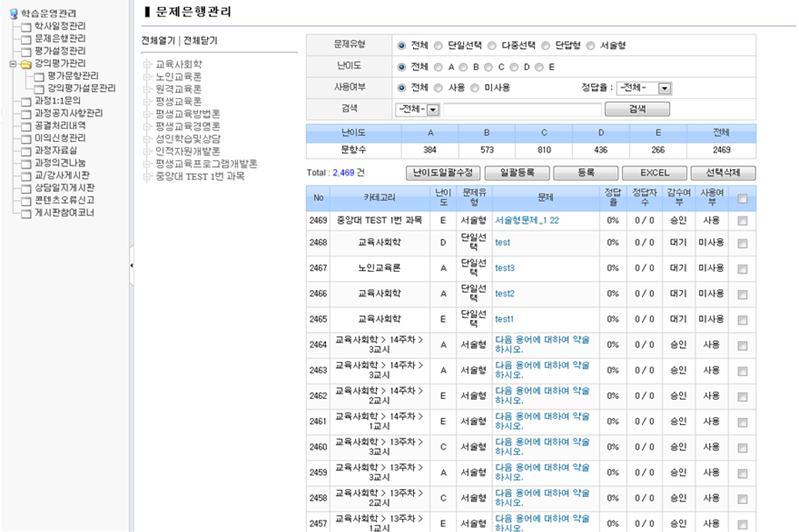
Task: Click the 학습운영관리 root icon
Action: [x=12, y=13]
